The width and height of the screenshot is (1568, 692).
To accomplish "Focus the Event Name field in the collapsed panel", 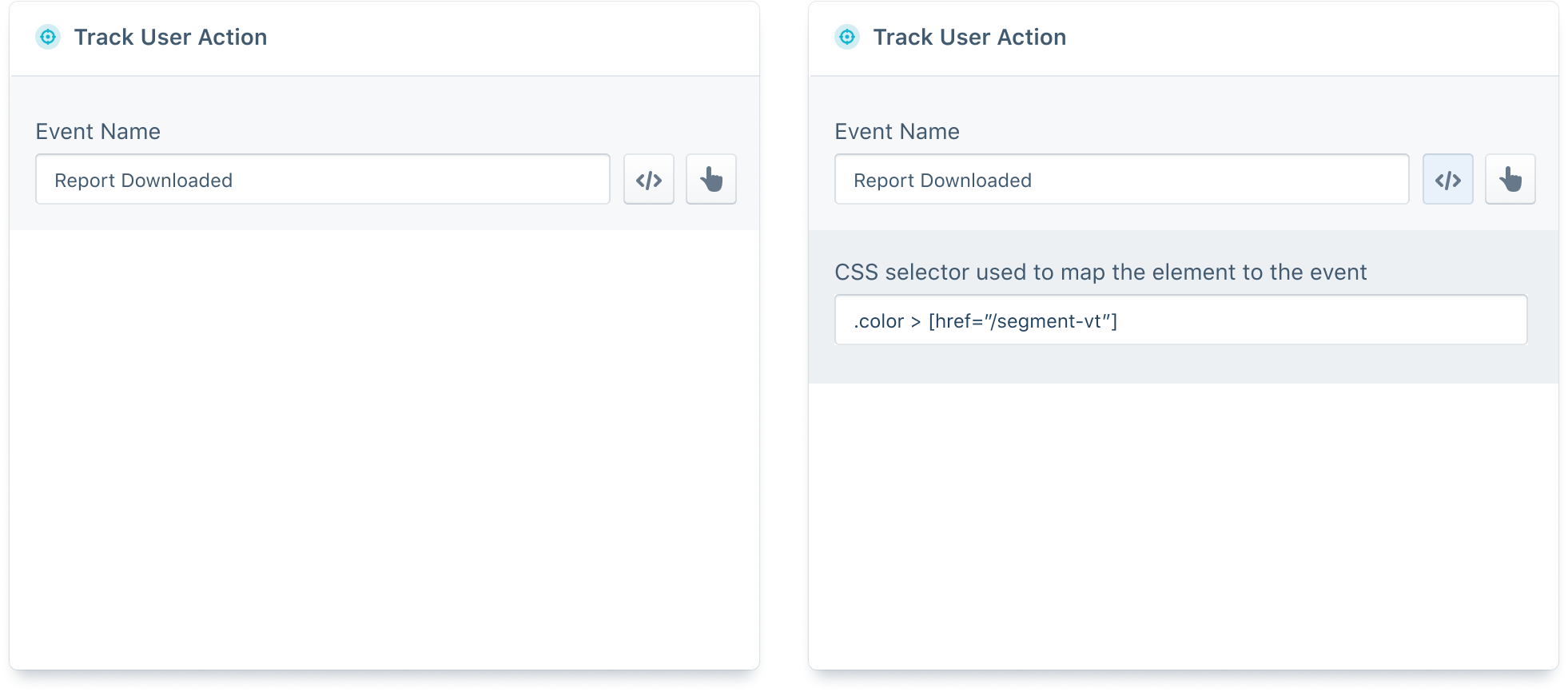I will coord(323,180).
